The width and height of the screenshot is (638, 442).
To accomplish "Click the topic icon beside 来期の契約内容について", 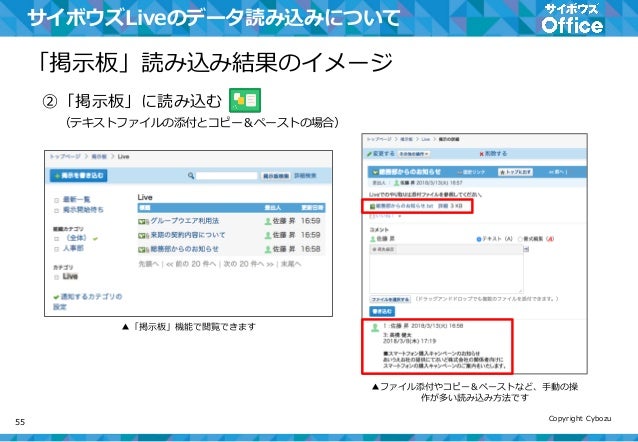I will point(143,236).
